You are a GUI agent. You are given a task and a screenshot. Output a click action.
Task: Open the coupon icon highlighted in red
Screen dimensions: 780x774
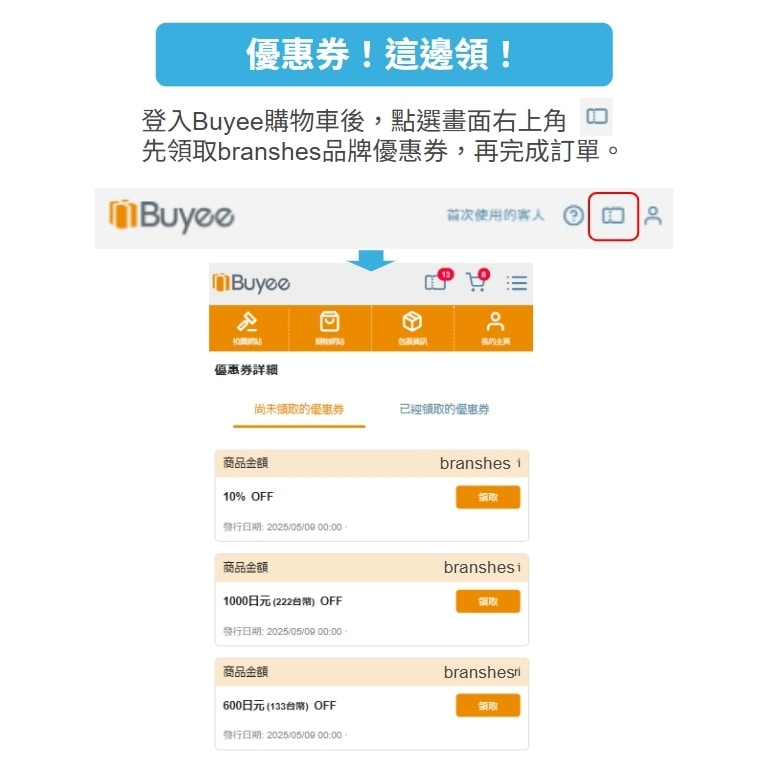[613, 216]
